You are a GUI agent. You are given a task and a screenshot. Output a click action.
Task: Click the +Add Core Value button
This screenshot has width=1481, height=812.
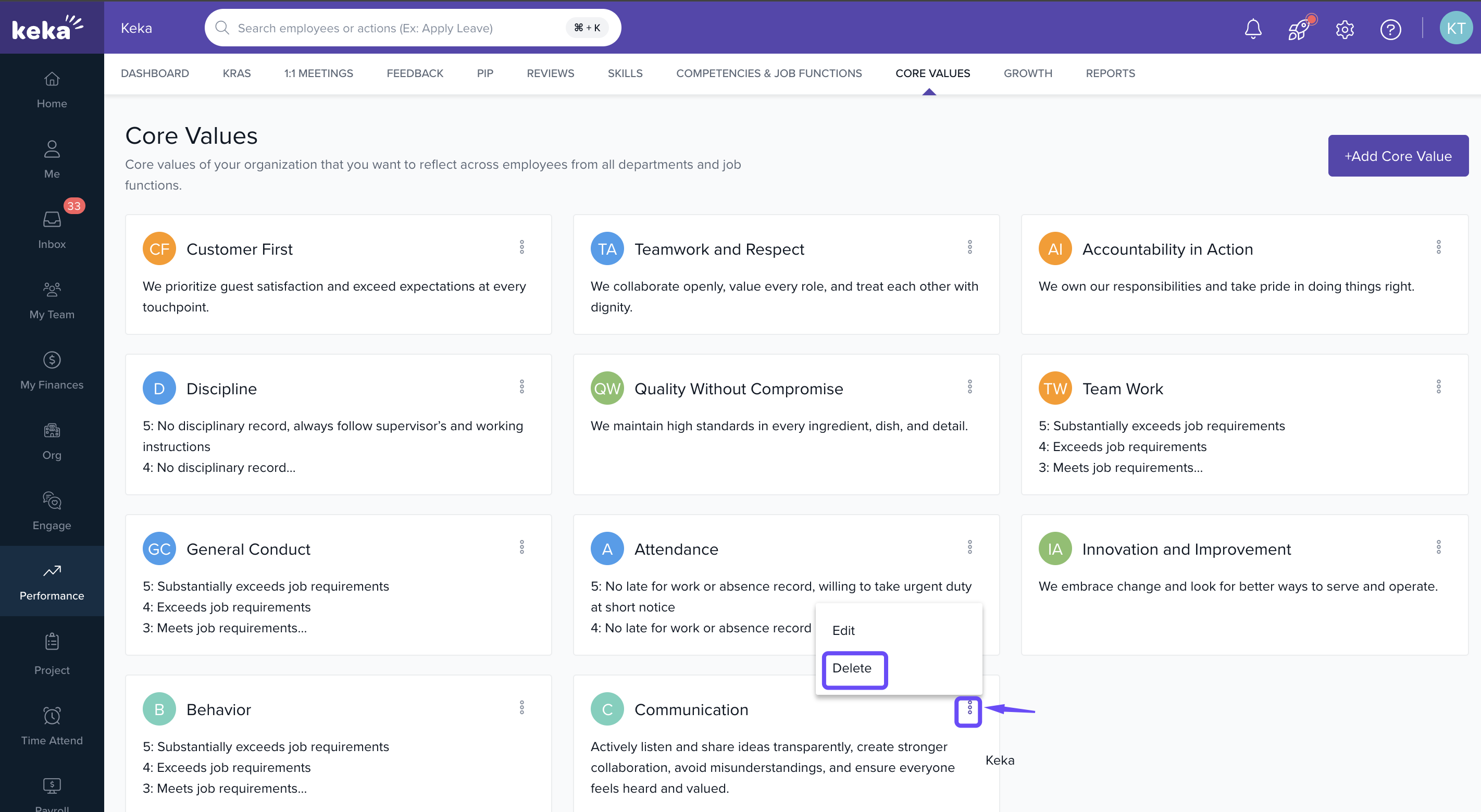click(x=1397, y=156)
